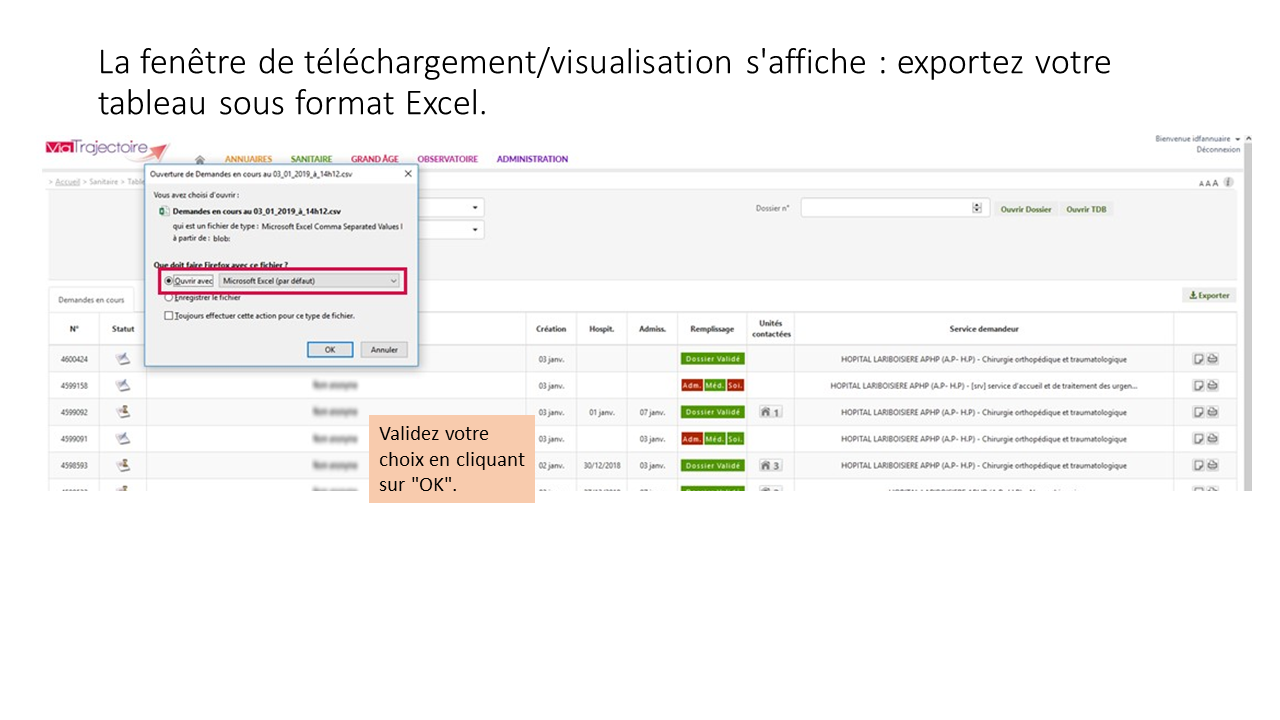The width and height of the screenshot is (1280, 720).
Task: Expand the upper filter dropdown behind the dialog
Action: (476, 208)
